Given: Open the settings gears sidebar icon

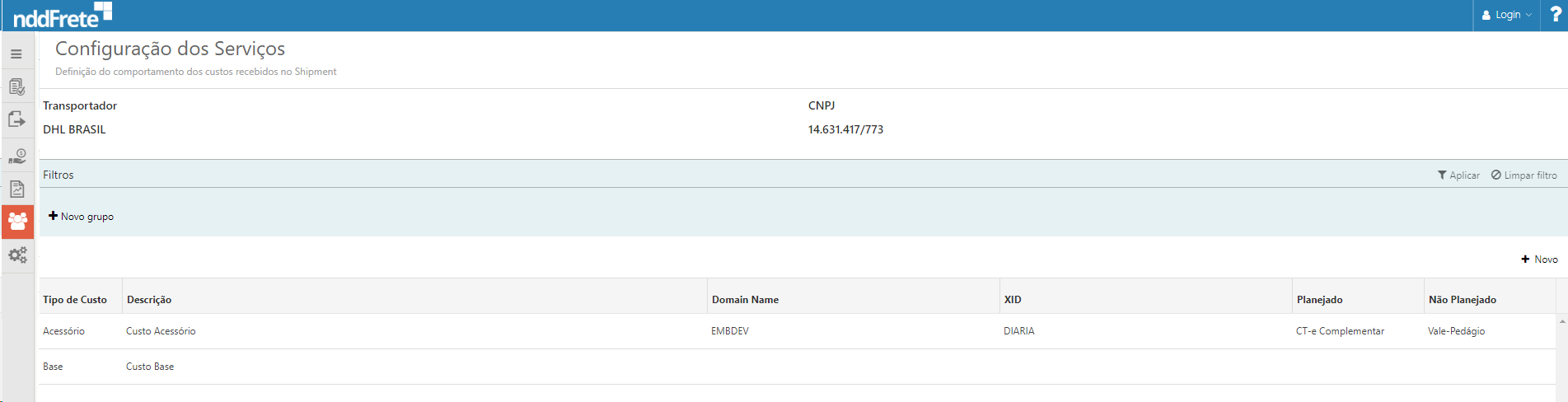Looking at the screenshot, I should tap(17, 255).
